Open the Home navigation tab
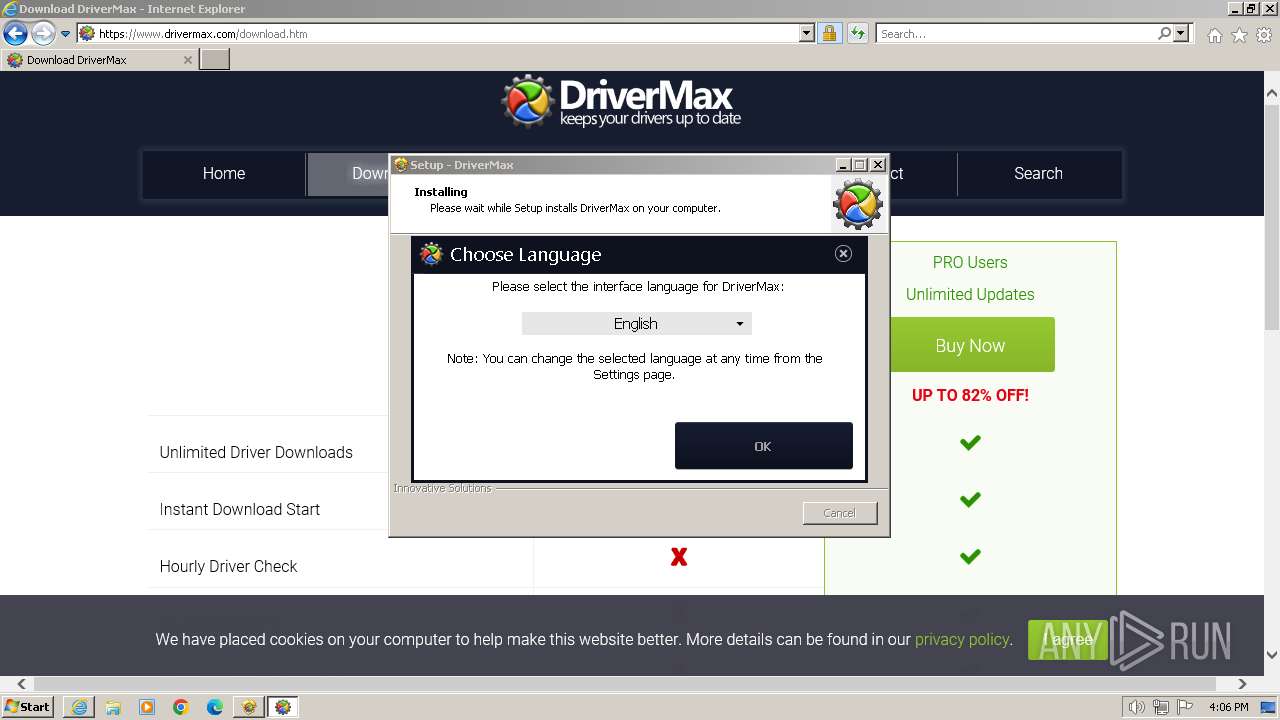 coord(224,173)
